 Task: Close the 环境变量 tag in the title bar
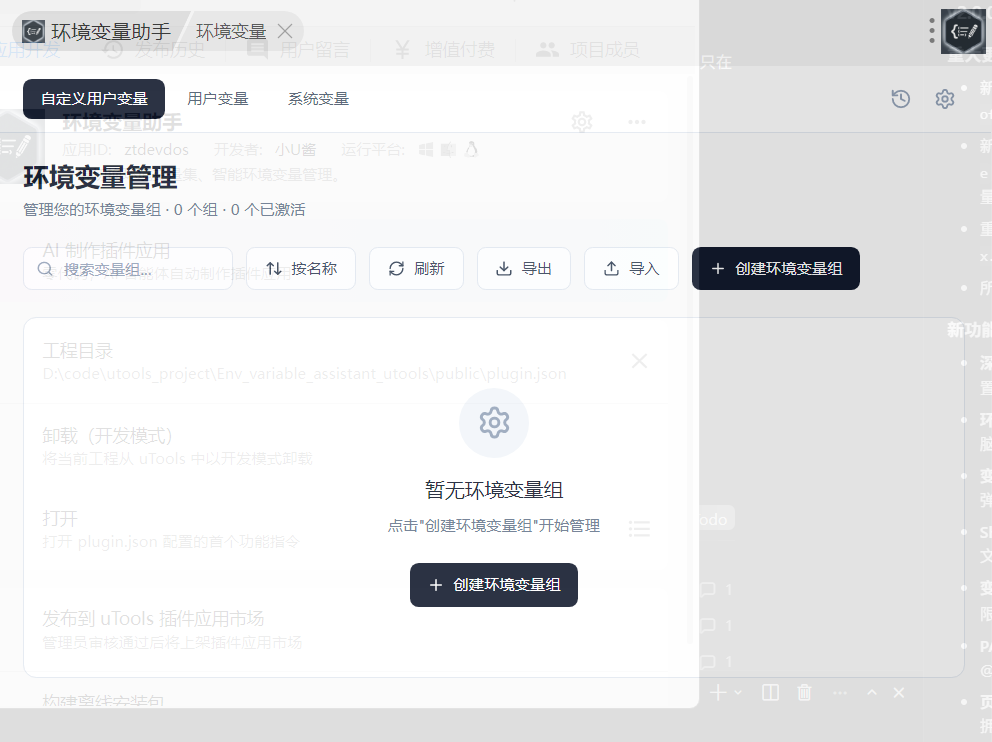pos(285,31)
